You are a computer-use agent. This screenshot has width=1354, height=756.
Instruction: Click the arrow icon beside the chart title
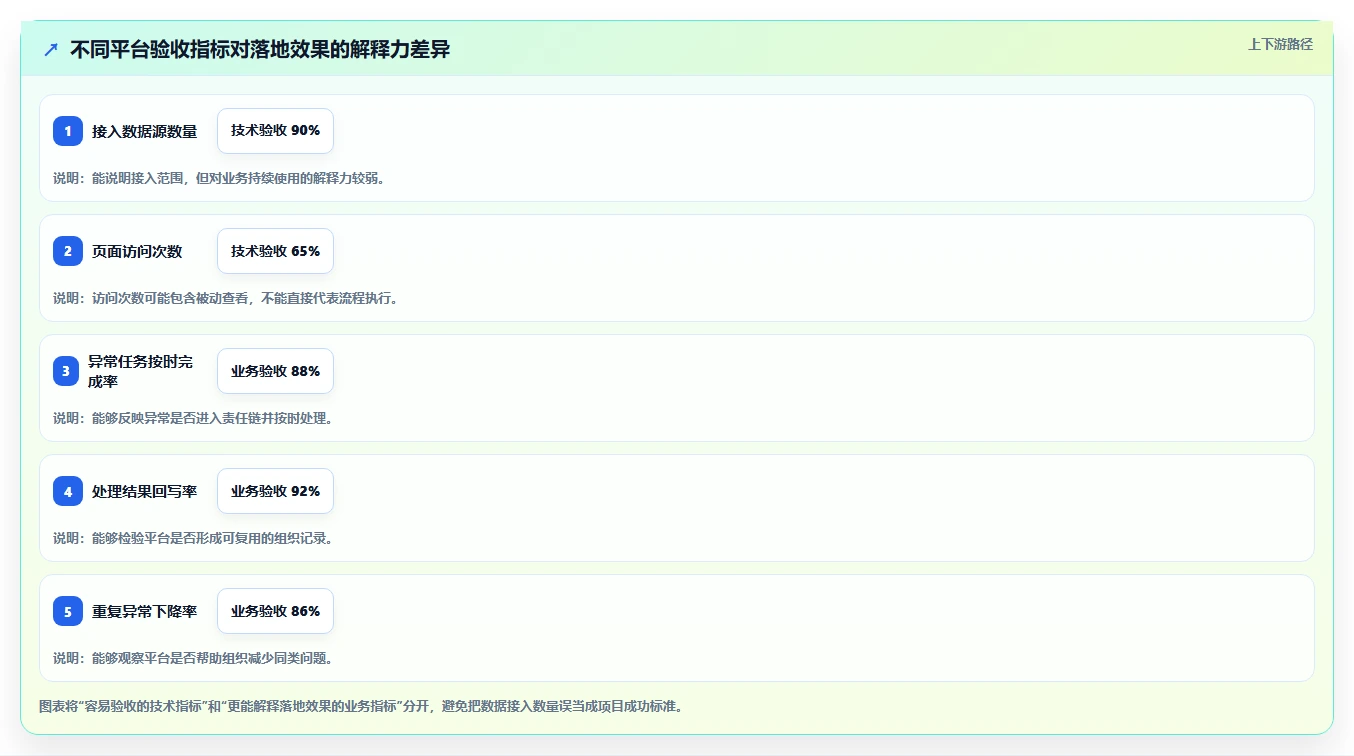(x=51, y=50)
